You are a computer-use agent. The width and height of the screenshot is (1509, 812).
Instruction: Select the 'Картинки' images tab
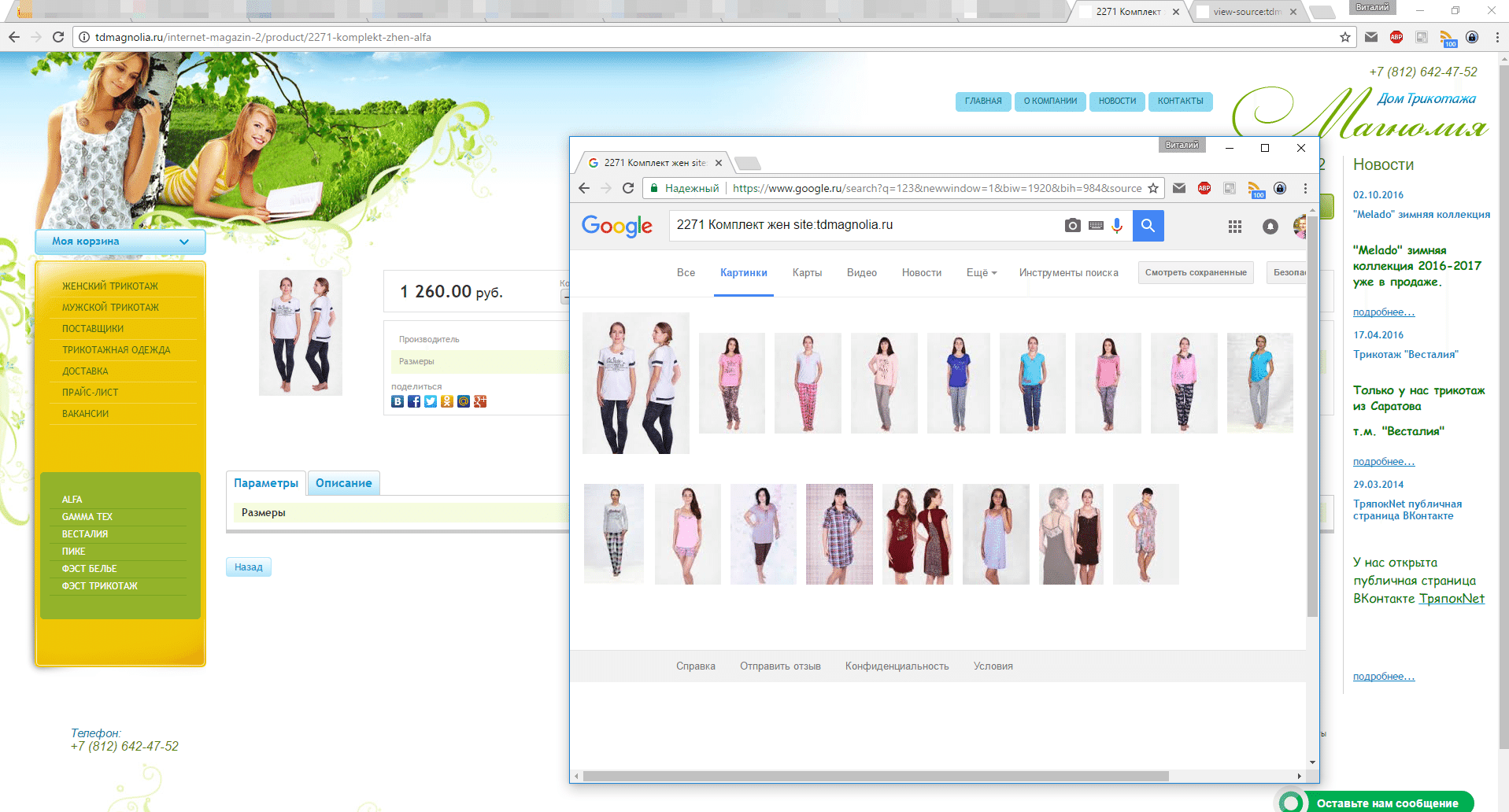[x=743, y=272]
